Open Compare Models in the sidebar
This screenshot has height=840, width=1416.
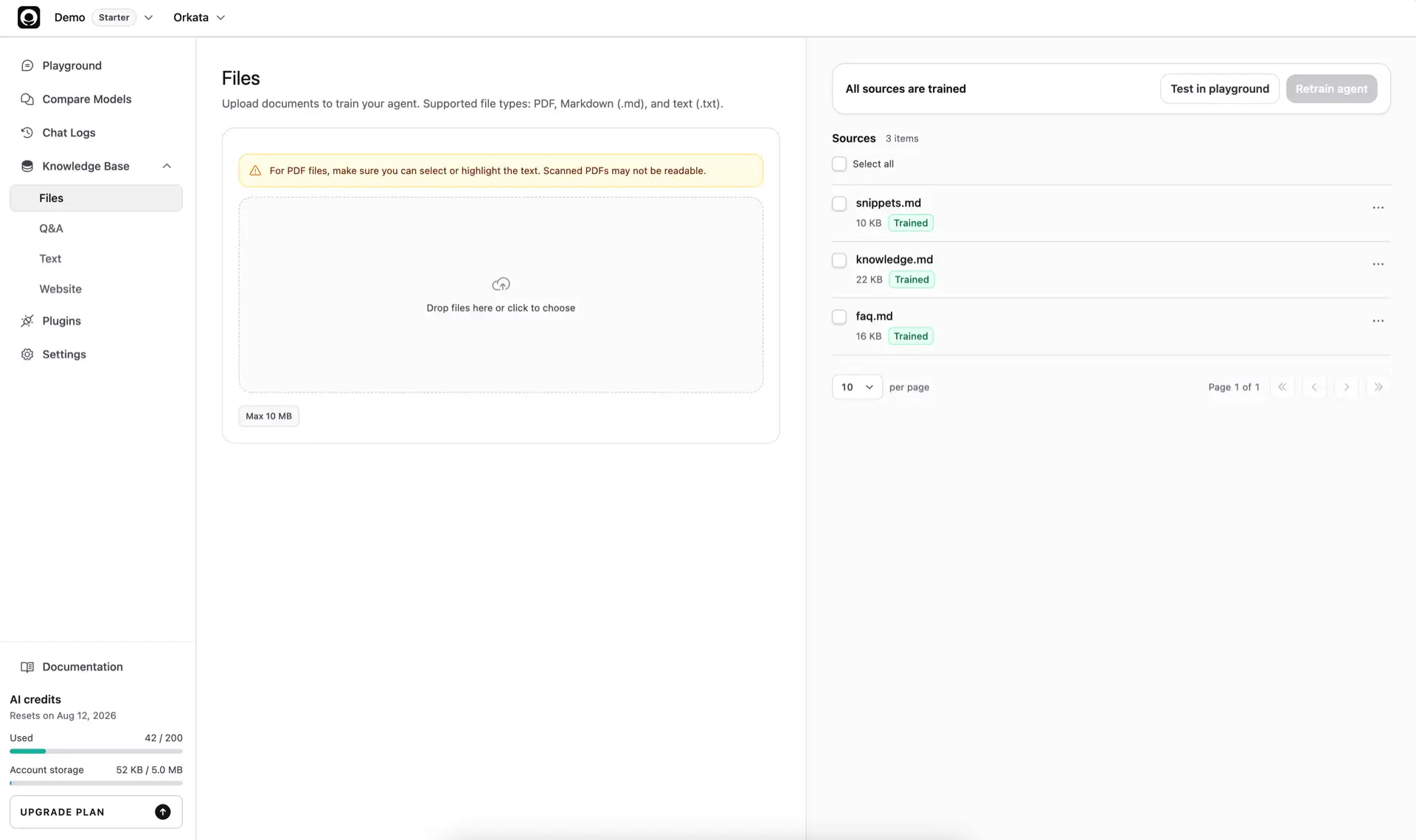pyautogui.click(x=96, y=99)
